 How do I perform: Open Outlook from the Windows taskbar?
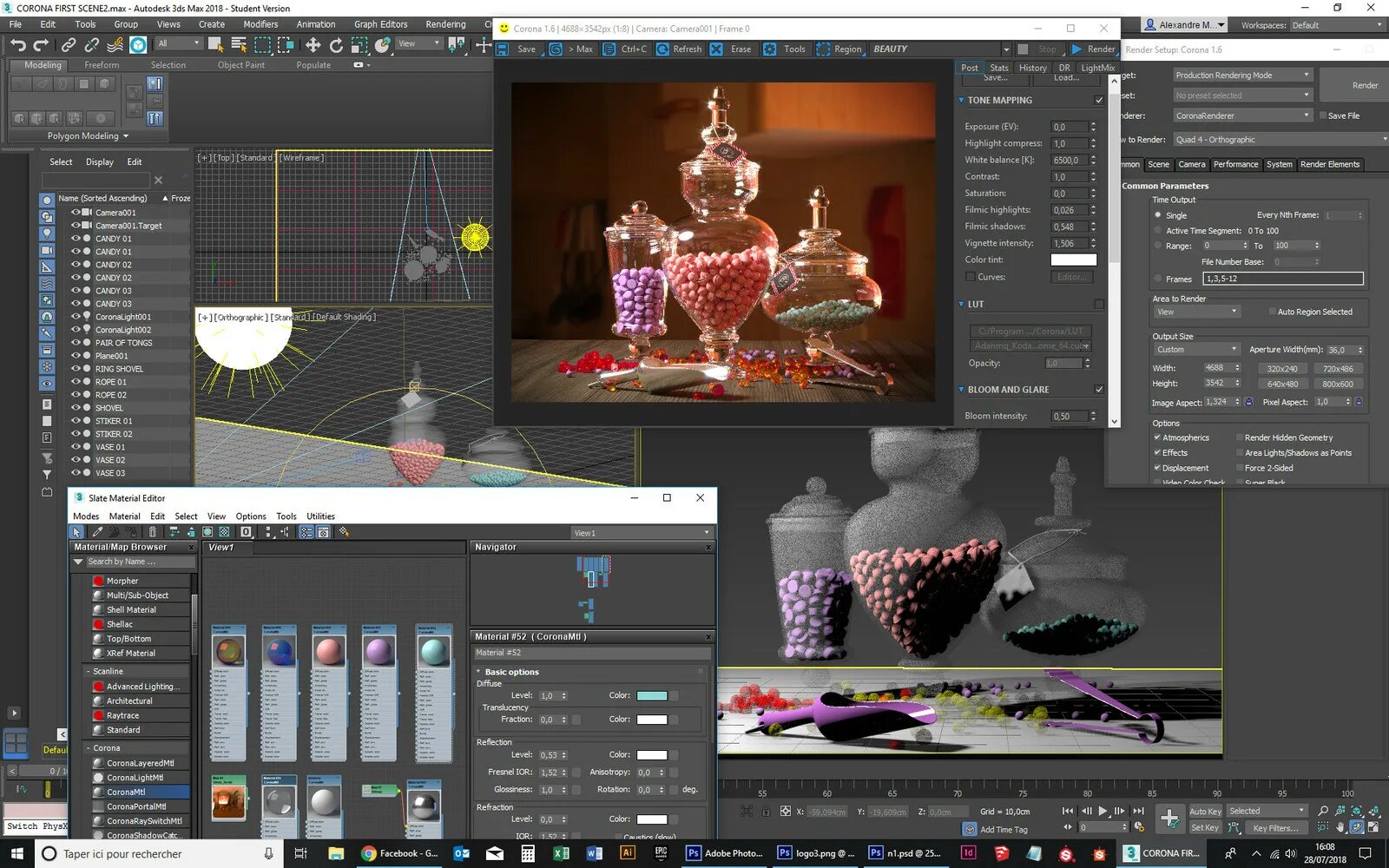tap(462, 853)
